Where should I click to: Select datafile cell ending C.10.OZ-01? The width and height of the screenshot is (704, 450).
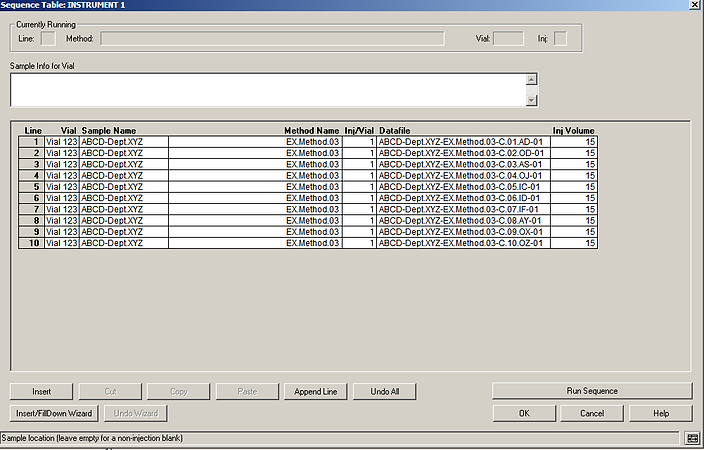pyautogui.click(x=463, y=243)
